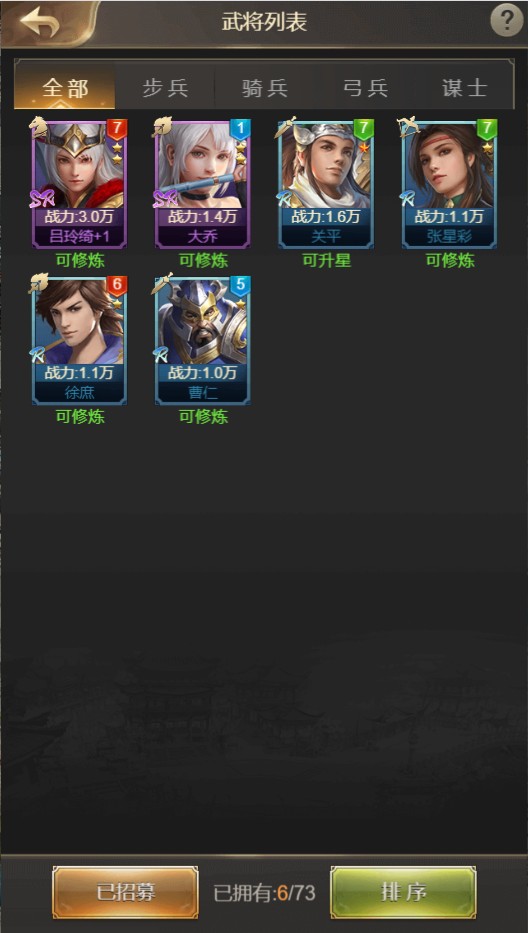Open the 张星彩 hero card
Viewport: 528px width, 933px height.
click(449, 184)
